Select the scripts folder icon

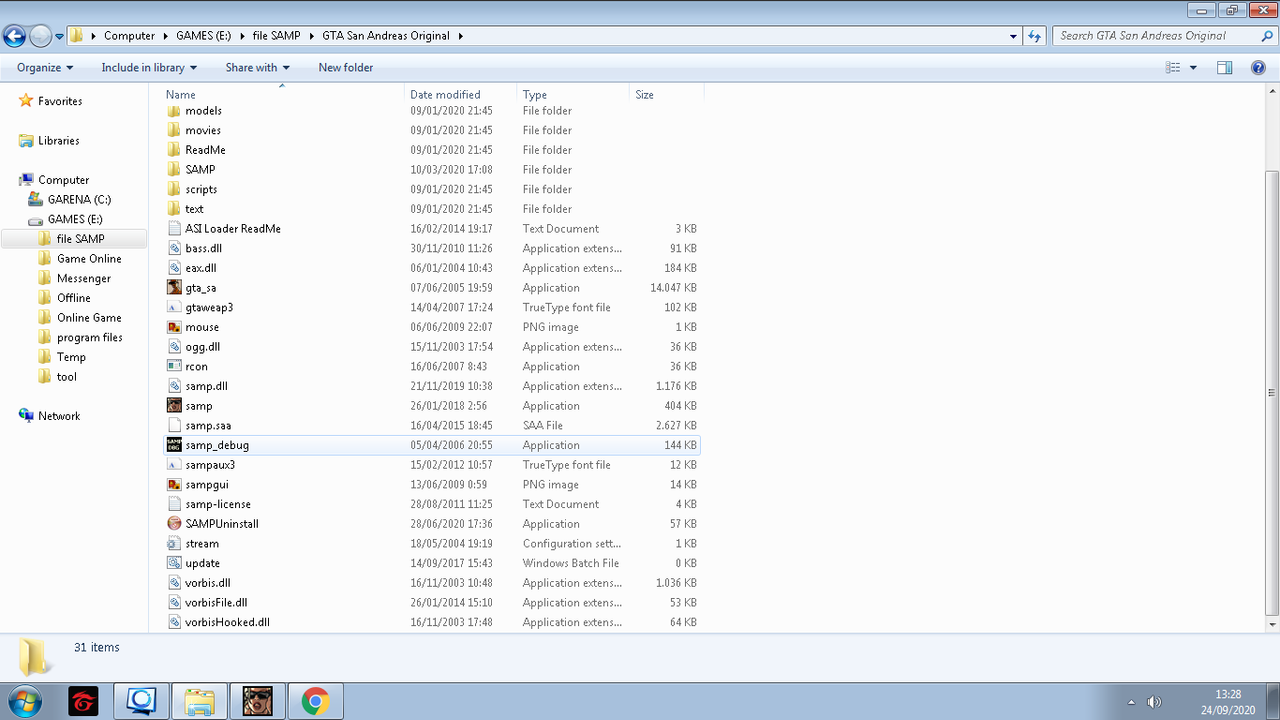coord(174,190)
